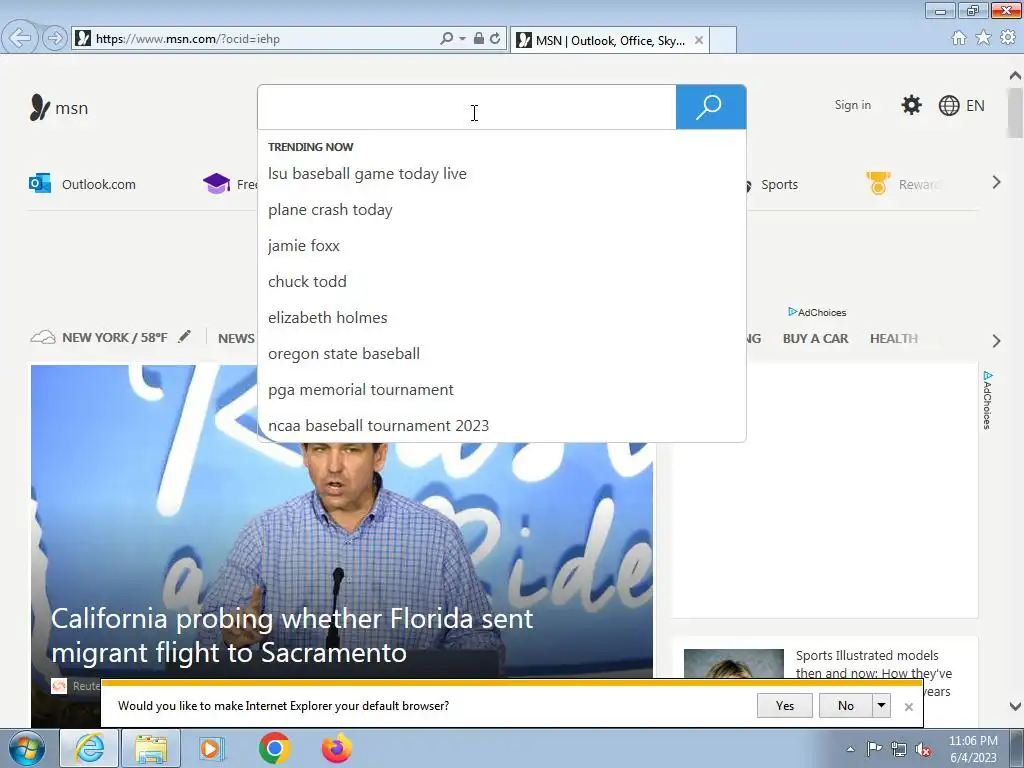Select the MSN | Outlook, Office browser tab
Viewport: 1024px width, 768px height.
609,40
